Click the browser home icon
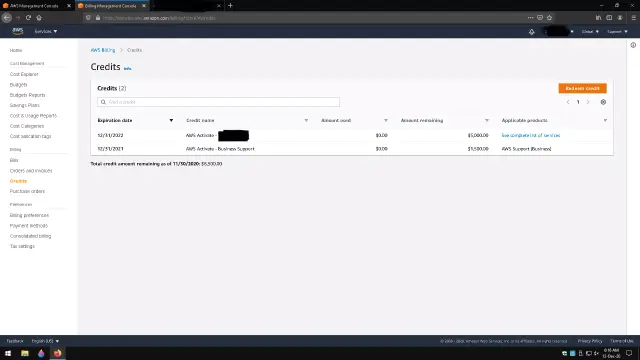 pyautogui.click(x=39, y=18)
